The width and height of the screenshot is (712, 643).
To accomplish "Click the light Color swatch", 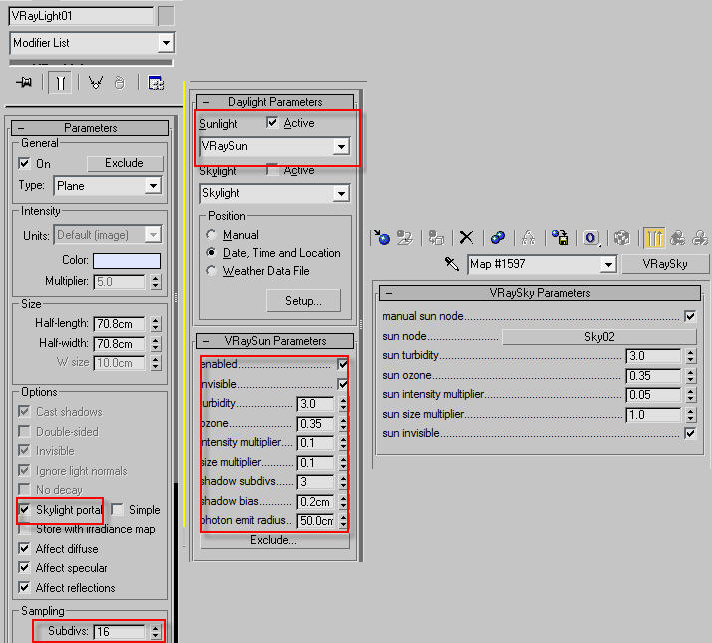I will pos(127,261).
